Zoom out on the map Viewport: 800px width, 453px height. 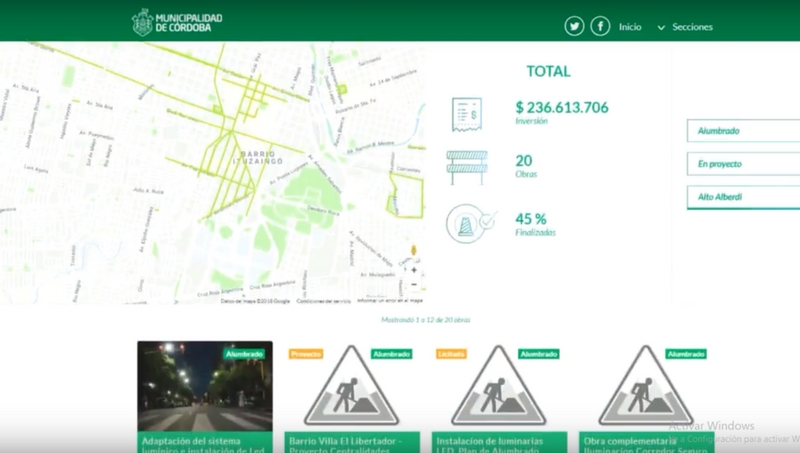(x=413, y=284)
